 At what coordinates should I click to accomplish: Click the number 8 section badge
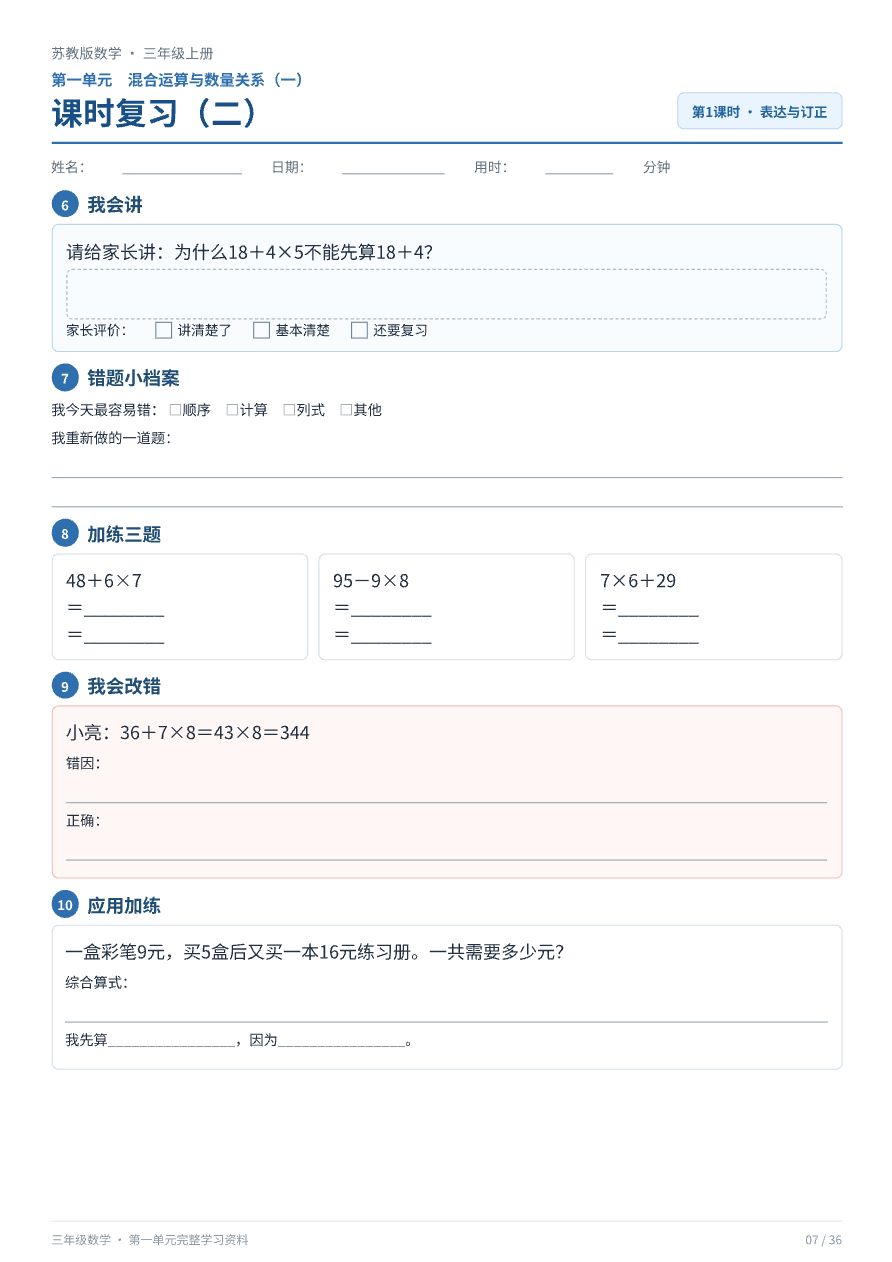(65, 534)
